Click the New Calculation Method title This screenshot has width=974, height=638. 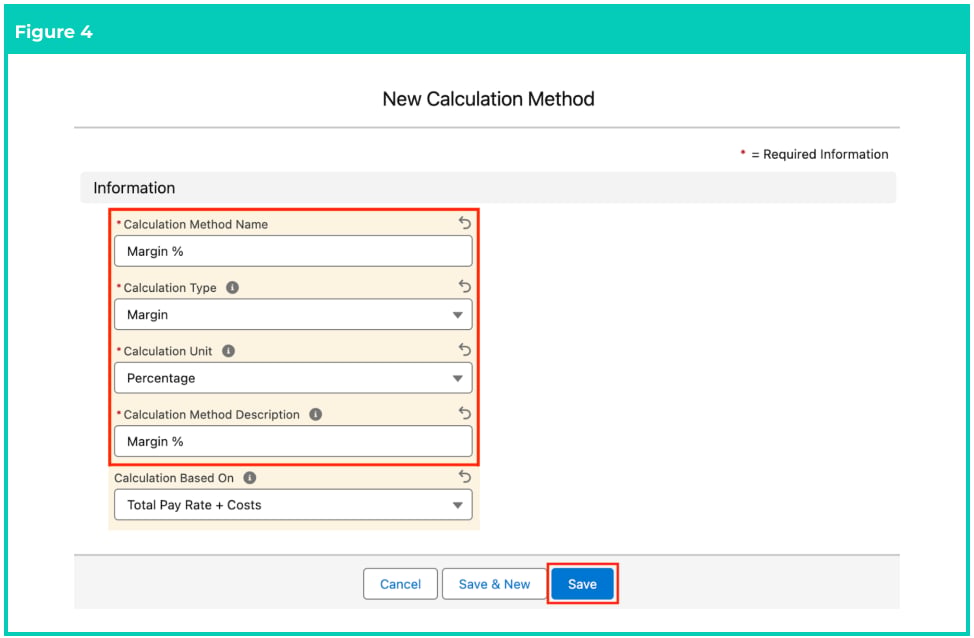point(488,99)
